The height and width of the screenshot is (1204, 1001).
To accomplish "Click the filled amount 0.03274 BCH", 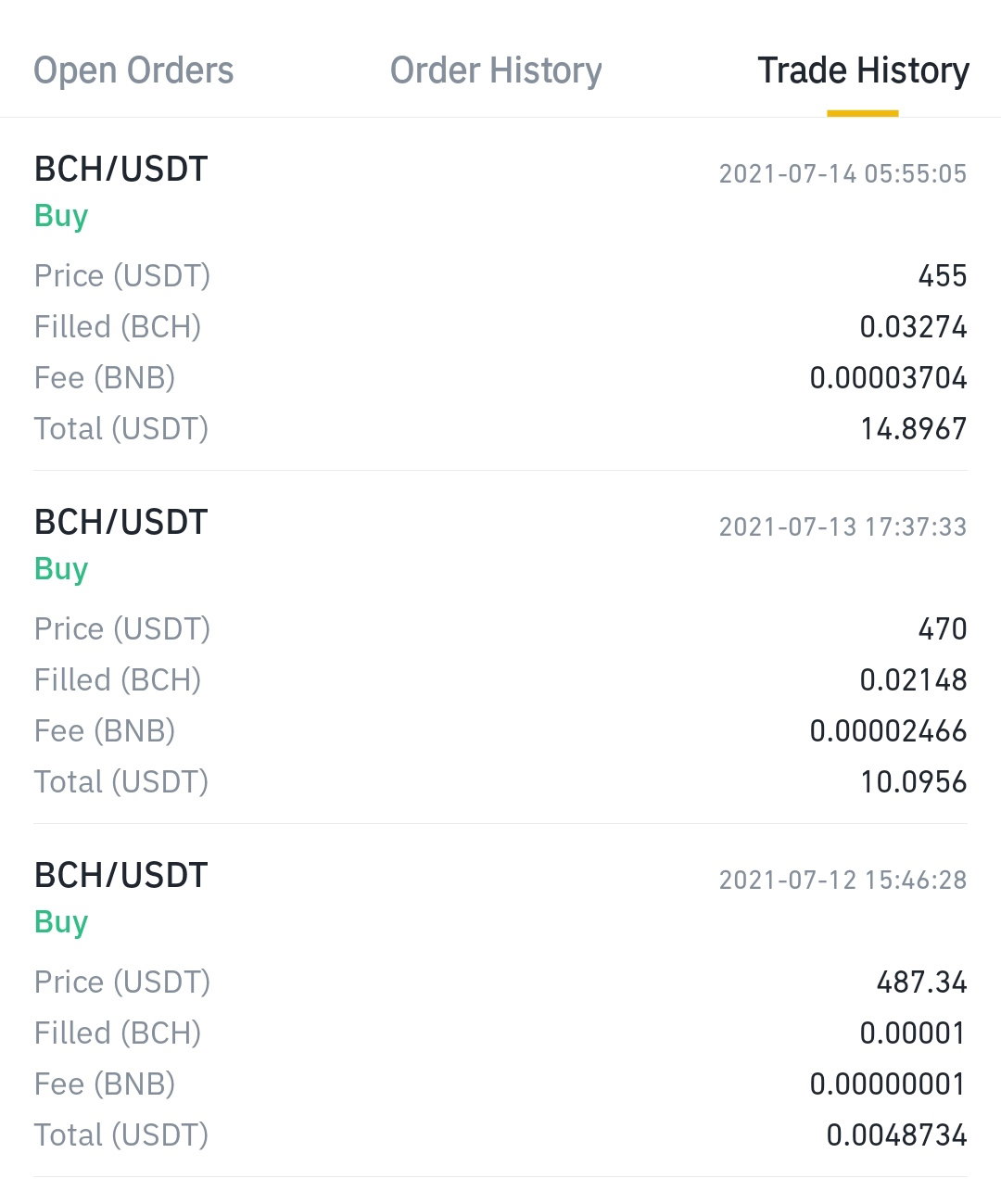I will pos(913,326).
